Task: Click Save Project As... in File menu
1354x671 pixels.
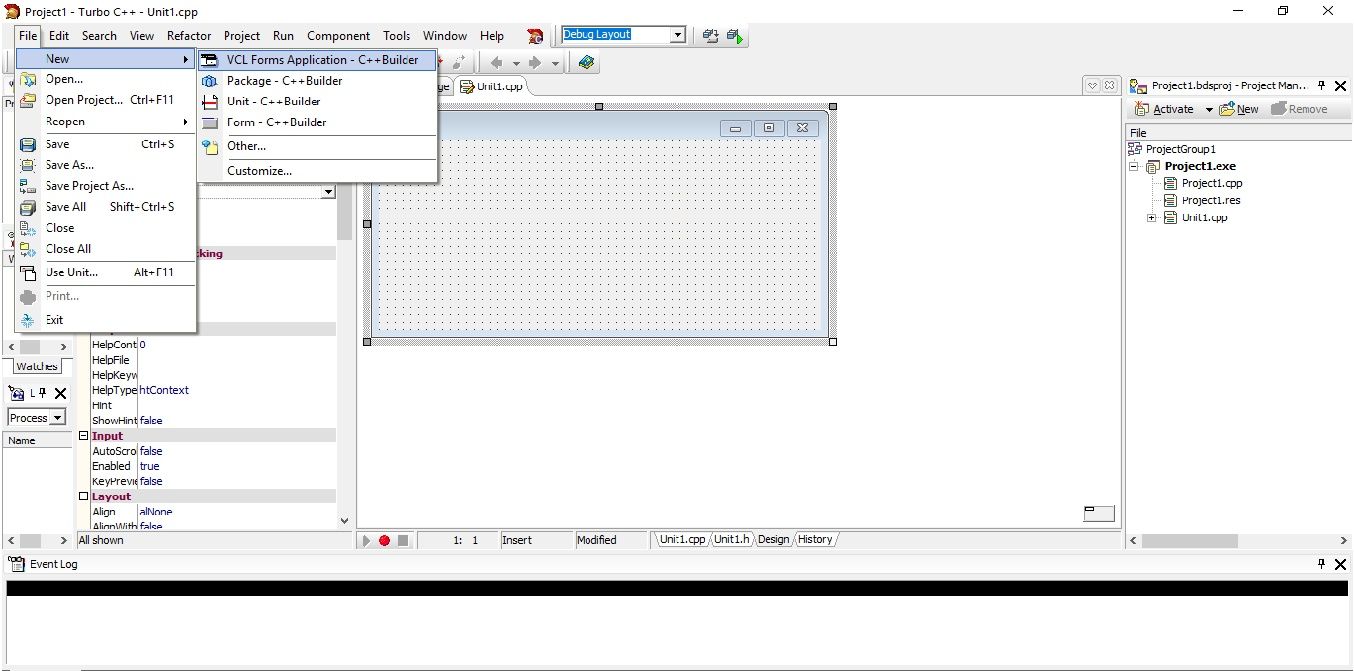Action: point(106,186)
